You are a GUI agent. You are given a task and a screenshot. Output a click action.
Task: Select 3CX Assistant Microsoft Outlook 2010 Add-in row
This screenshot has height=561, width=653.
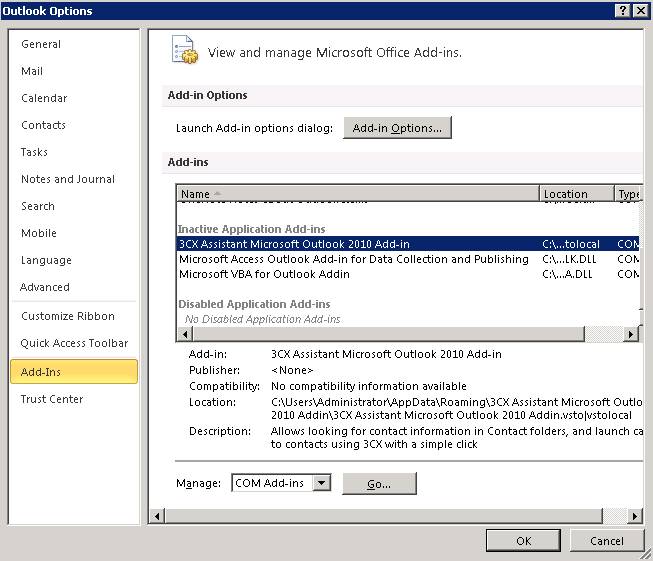(407, 244)
